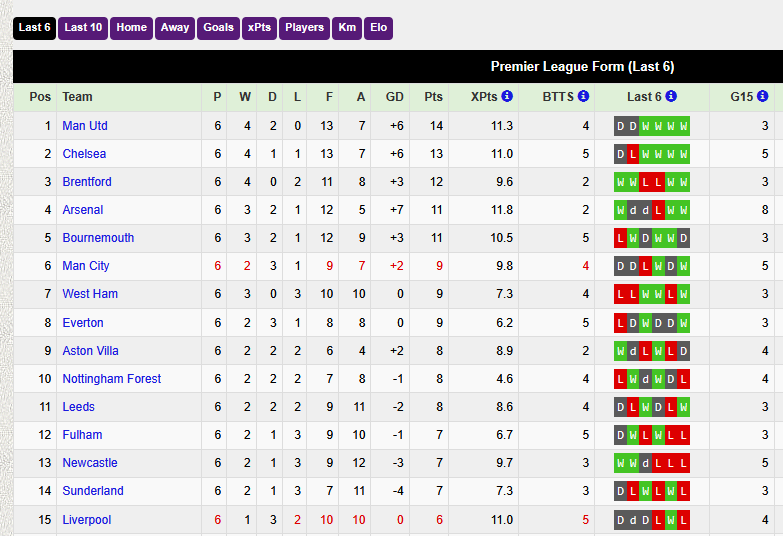
Task: Open the Brentford team link
Action: coord(87,182)
